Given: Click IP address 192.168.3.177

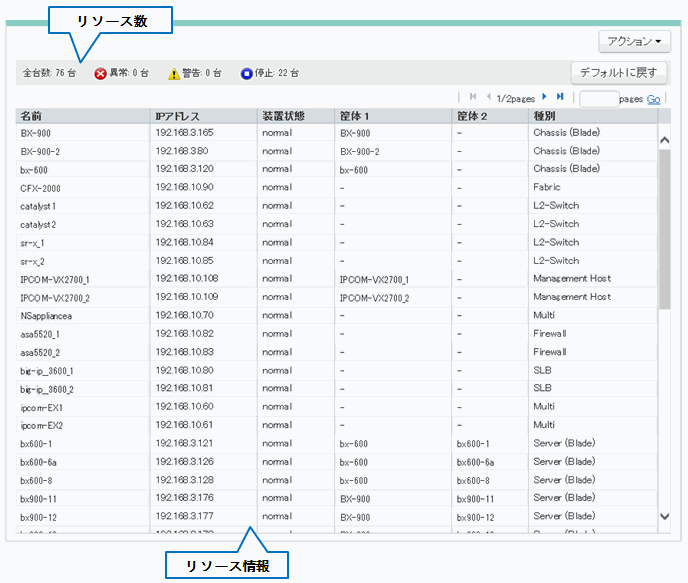Looking at the screenshot, I should tap(184, 516).
